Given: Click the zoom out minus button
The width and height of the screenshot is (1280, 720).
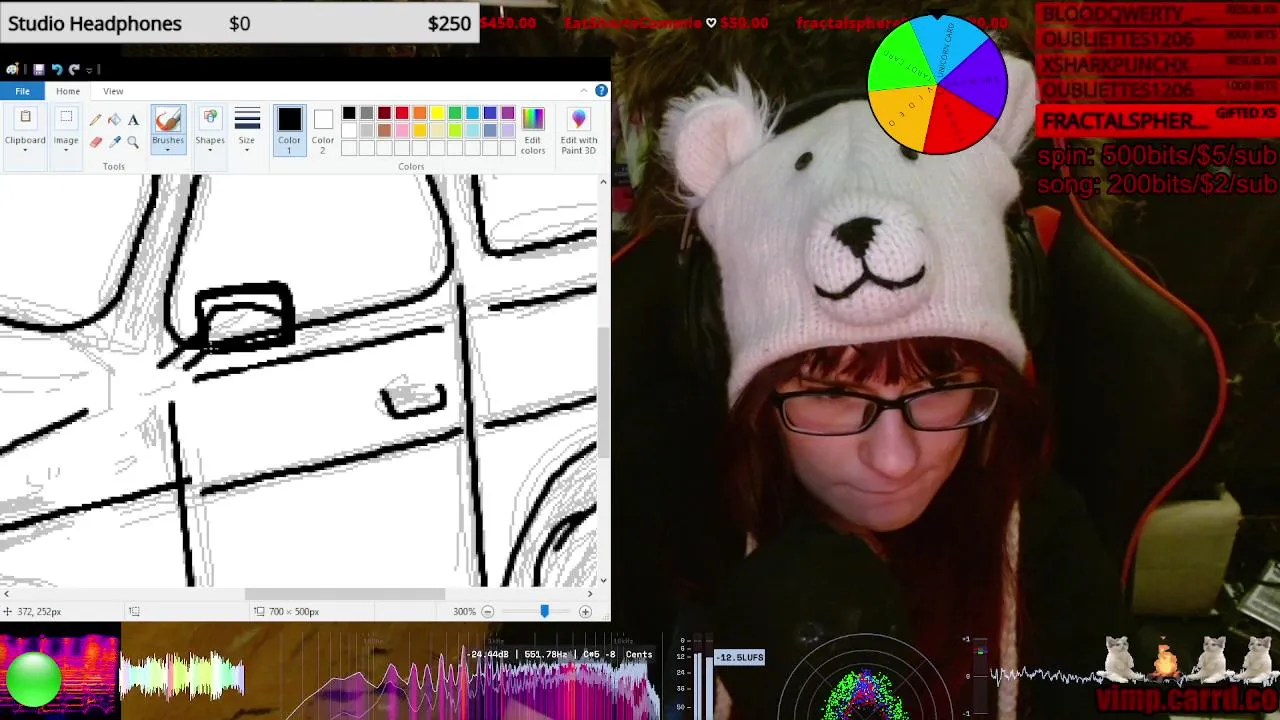Looking at the screenshot, I should pyautogui.click(x=488, y=611).
